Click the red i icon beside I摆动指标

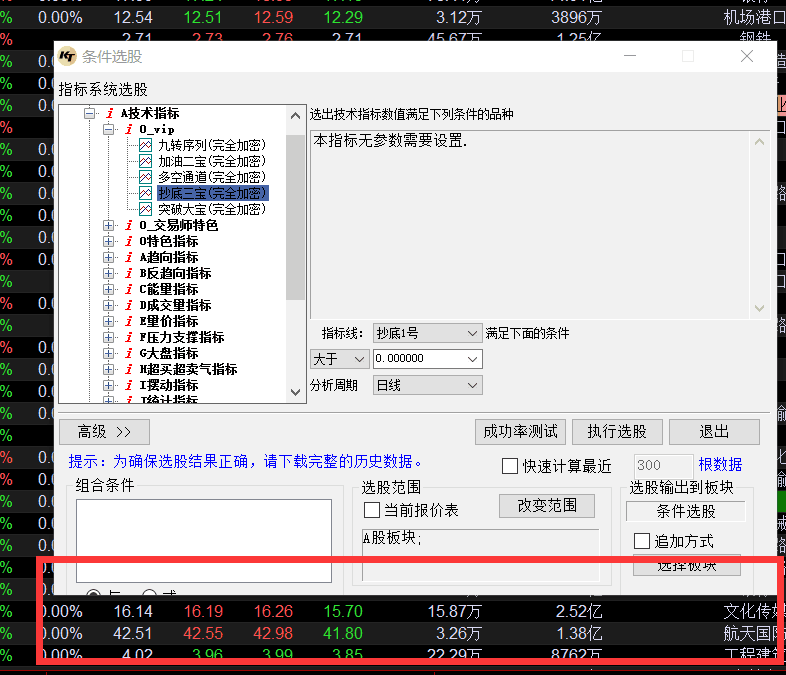(129, 385)
